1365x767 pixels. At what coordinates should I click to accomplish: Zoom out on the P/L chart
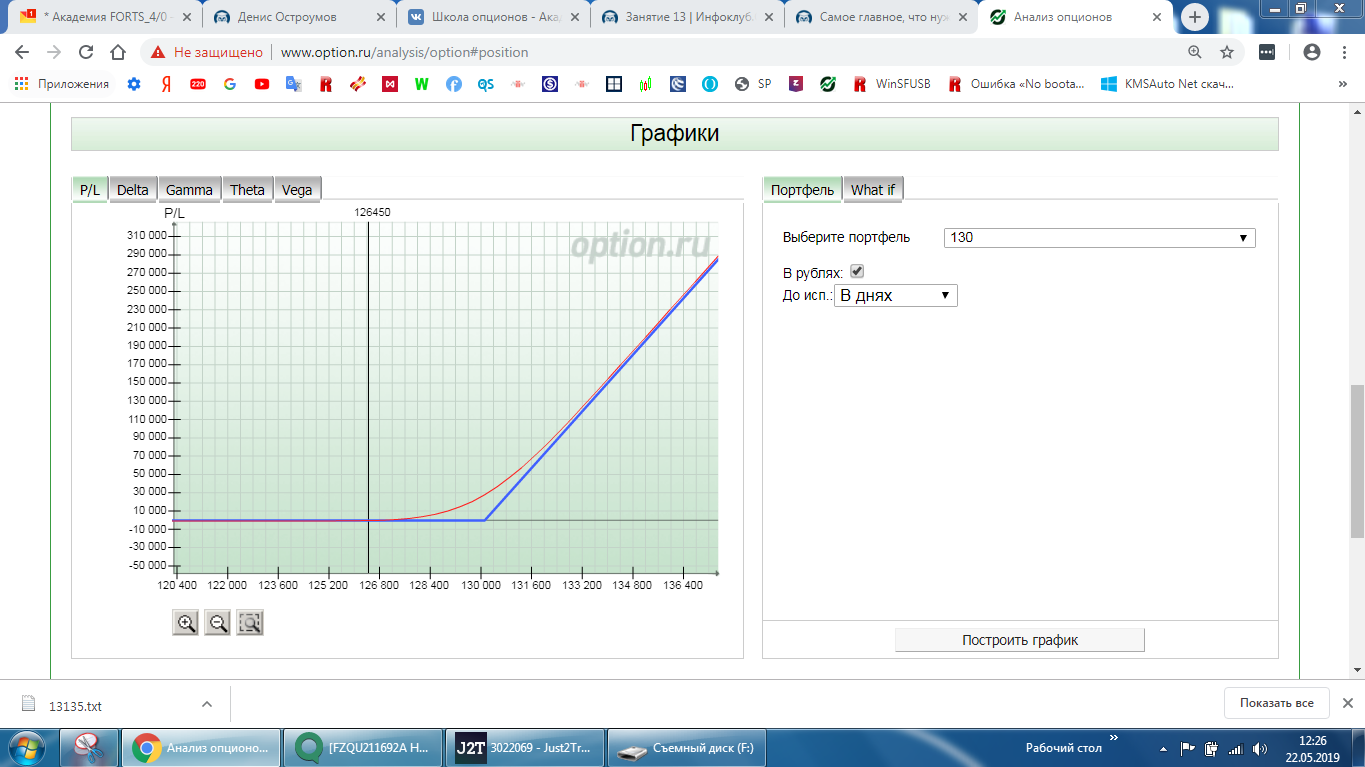pyautogui.click(x=218, y=623)
